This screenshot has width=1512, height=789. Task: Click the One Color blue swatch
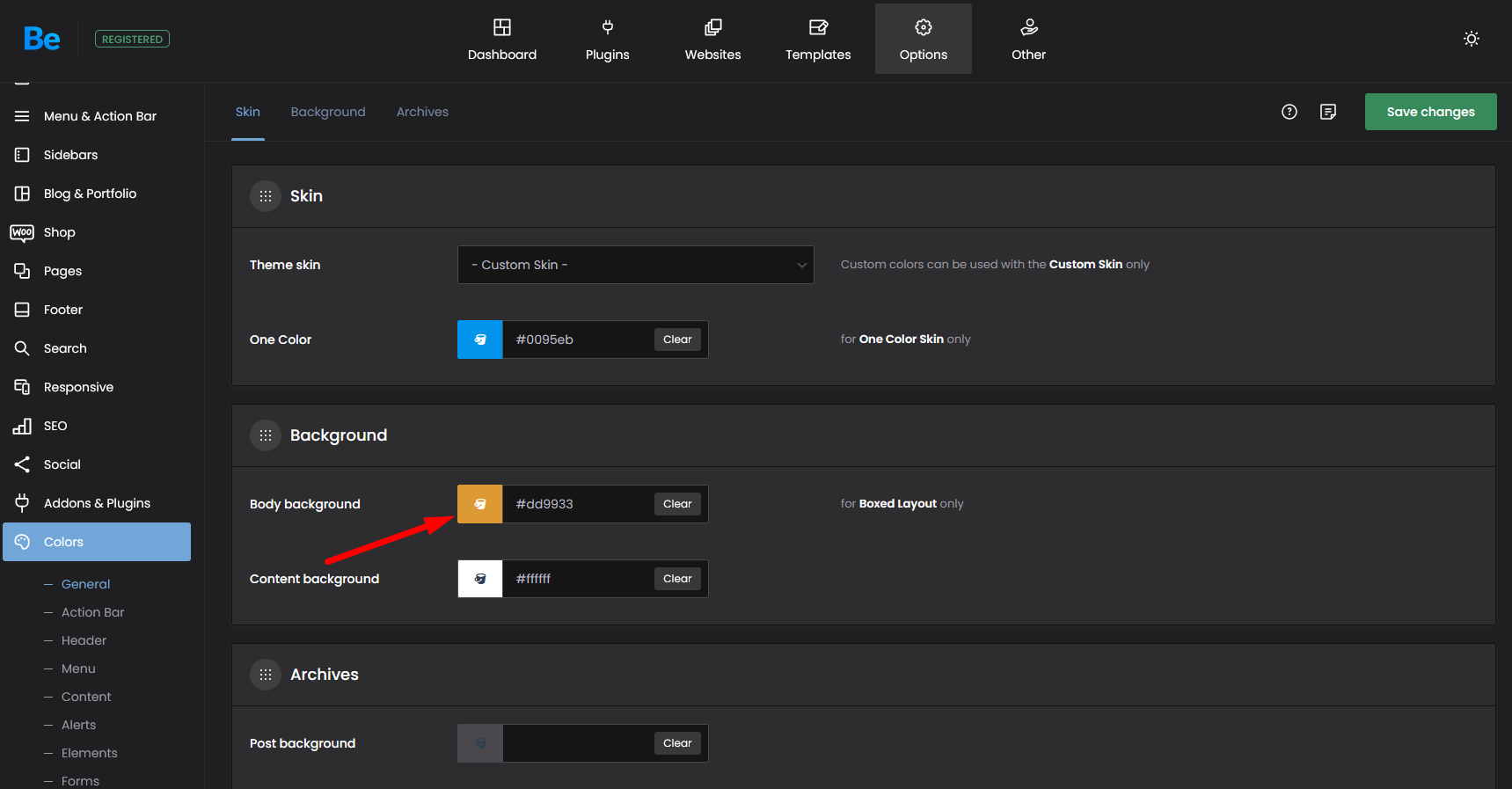pos(480,340)
